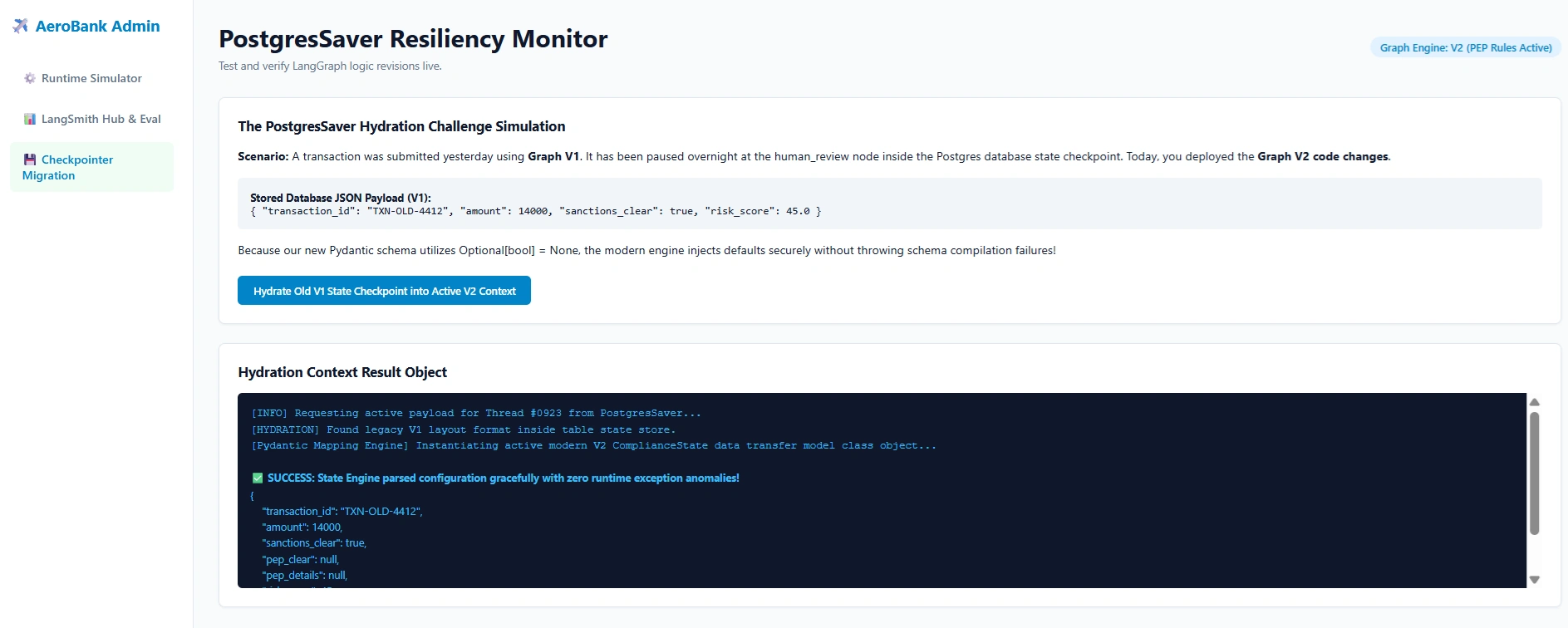1568x628 pixels.
Task: Click the 'Test and verify LangGraph logic' subtitle
Action: pos(330,66)
